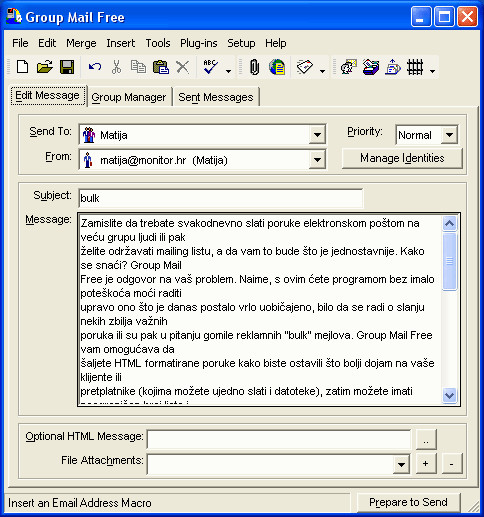Copy selection with the toolbar Copy icon

(138, 67)
